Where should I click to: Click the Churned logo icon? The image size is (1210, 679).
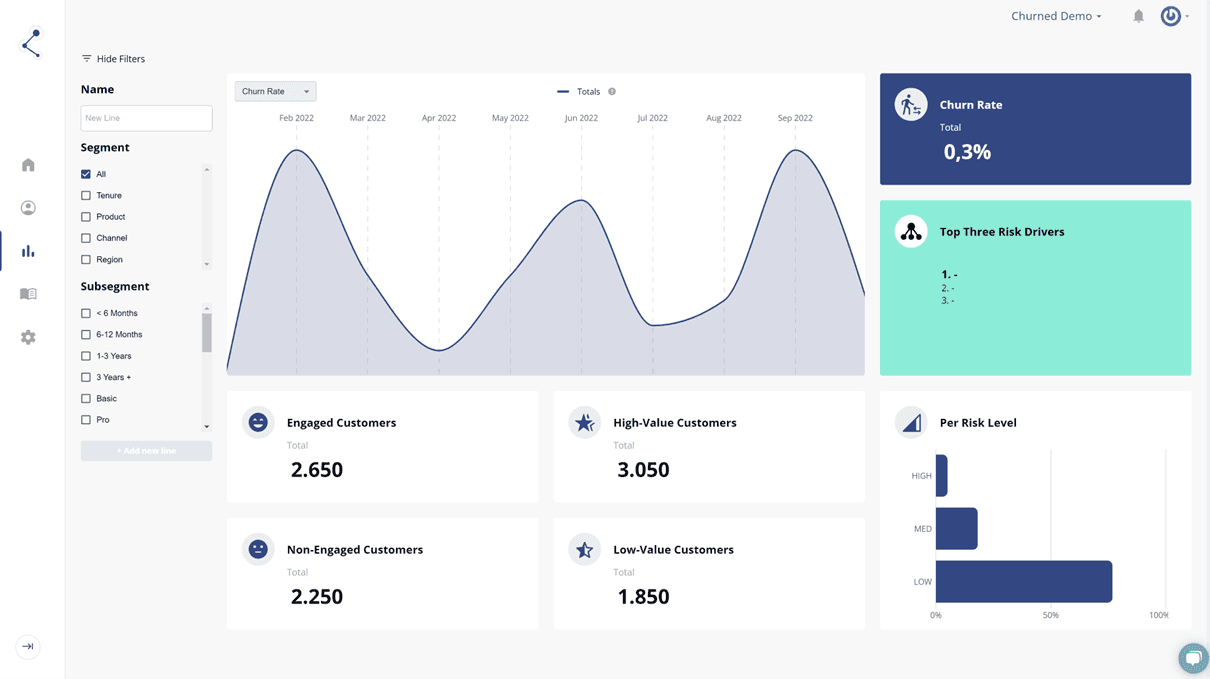coord(32,43)
